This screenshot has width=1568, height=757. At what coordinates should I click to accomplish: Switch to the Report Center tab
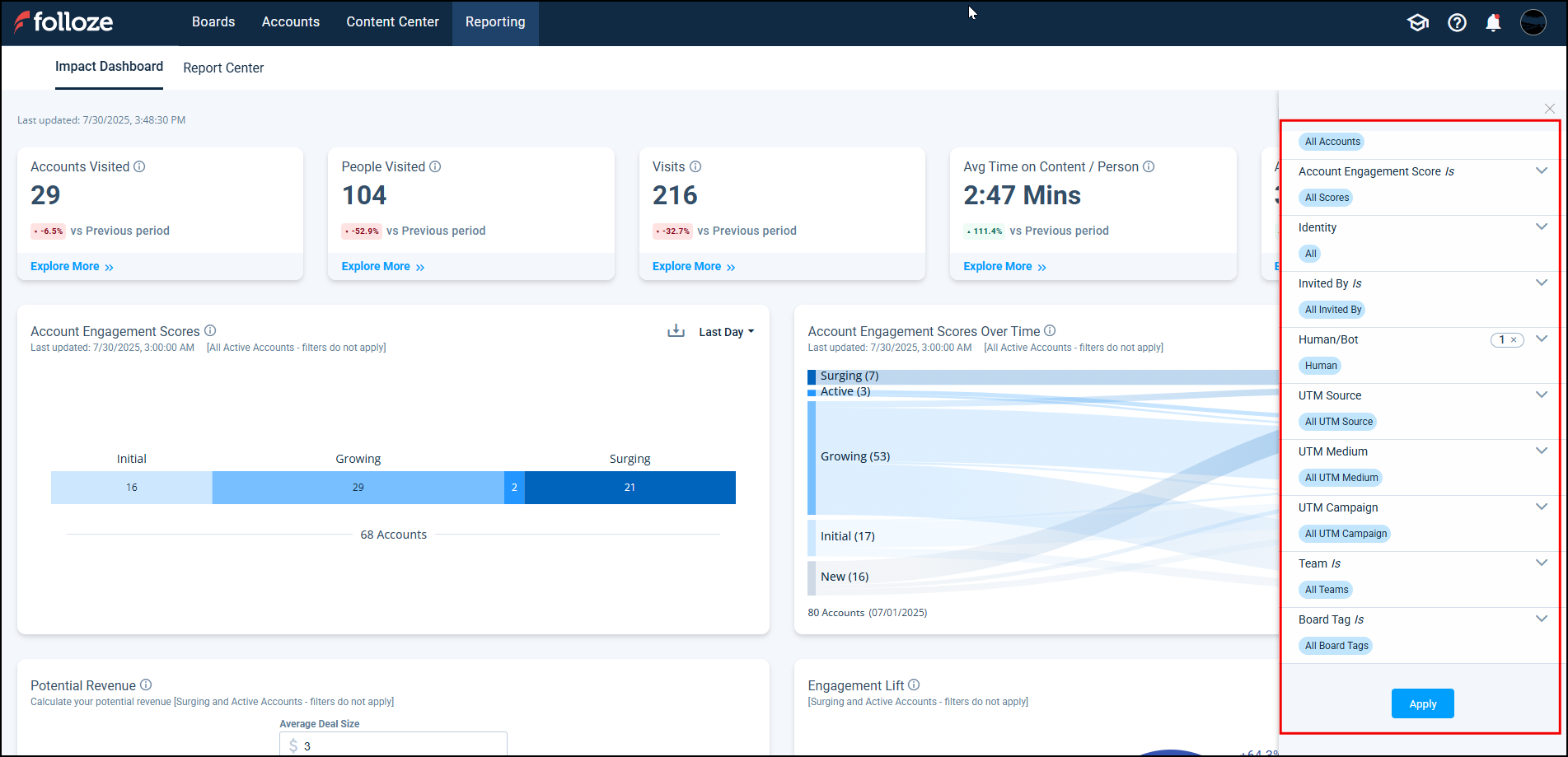[x=223, y=68]
